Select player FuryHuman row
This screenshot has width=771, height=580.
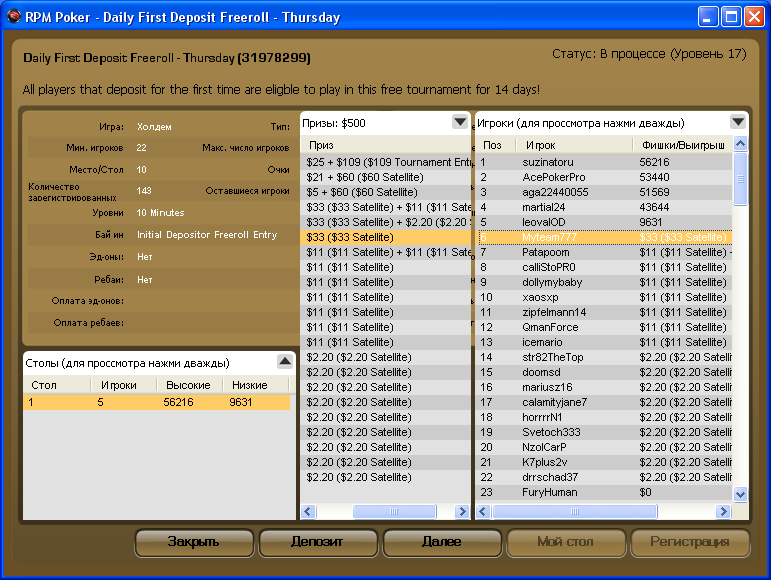(x=604, y=492)
